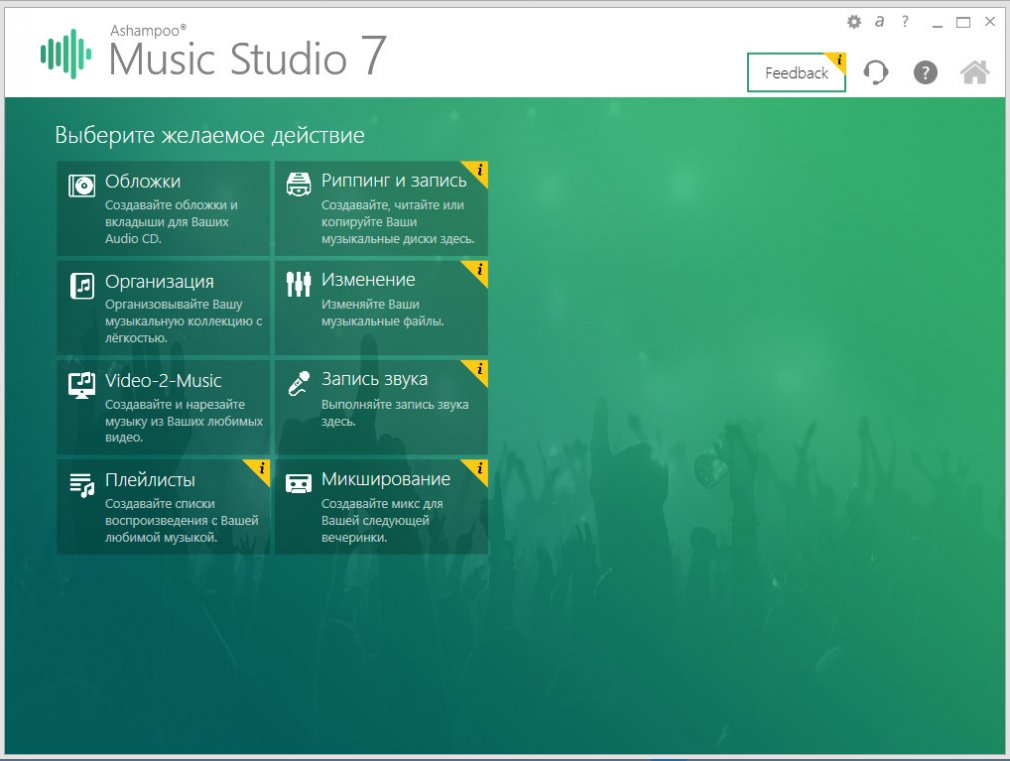Open the Video-2-Music tile
Image resolution: width=1010 pixels, height=761 pixels.
click(x=163, y=407)
